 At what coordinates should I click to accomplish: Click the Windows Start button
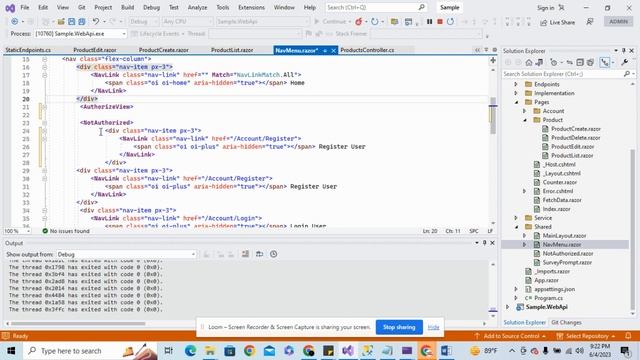tap(11, 351)
